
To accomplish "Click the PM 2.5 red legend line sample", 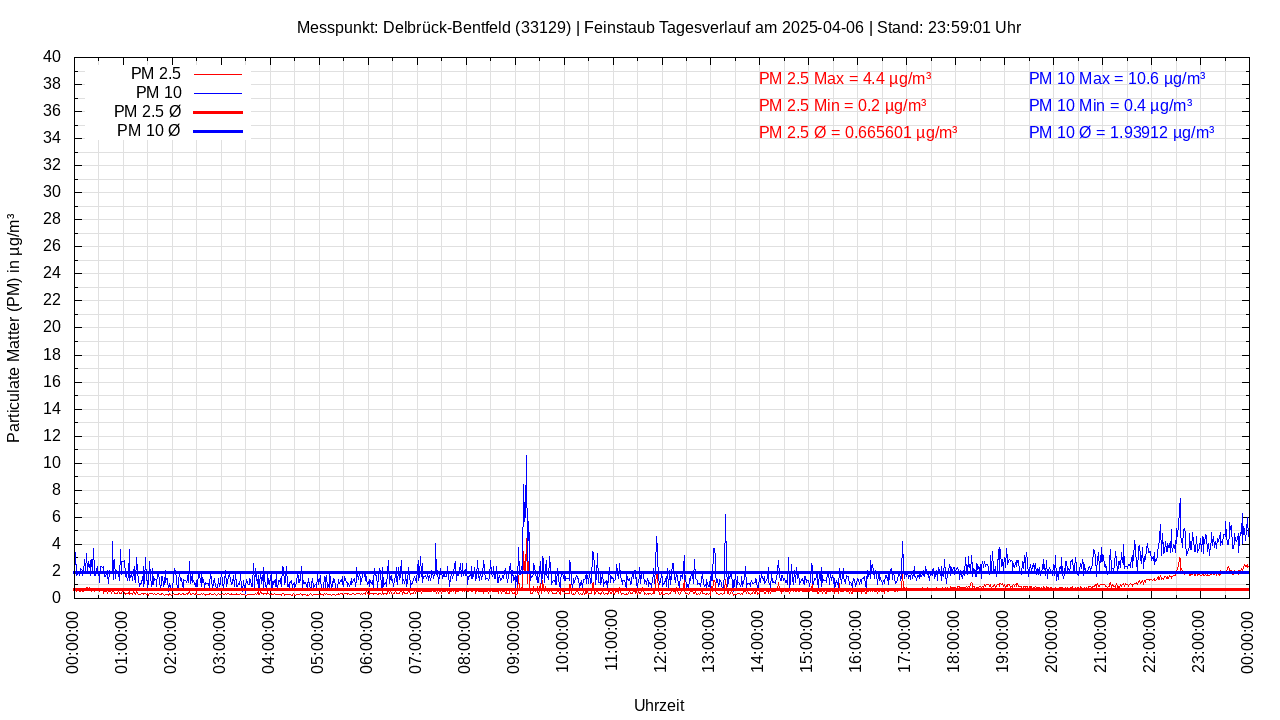I will (x=217, y=74).
